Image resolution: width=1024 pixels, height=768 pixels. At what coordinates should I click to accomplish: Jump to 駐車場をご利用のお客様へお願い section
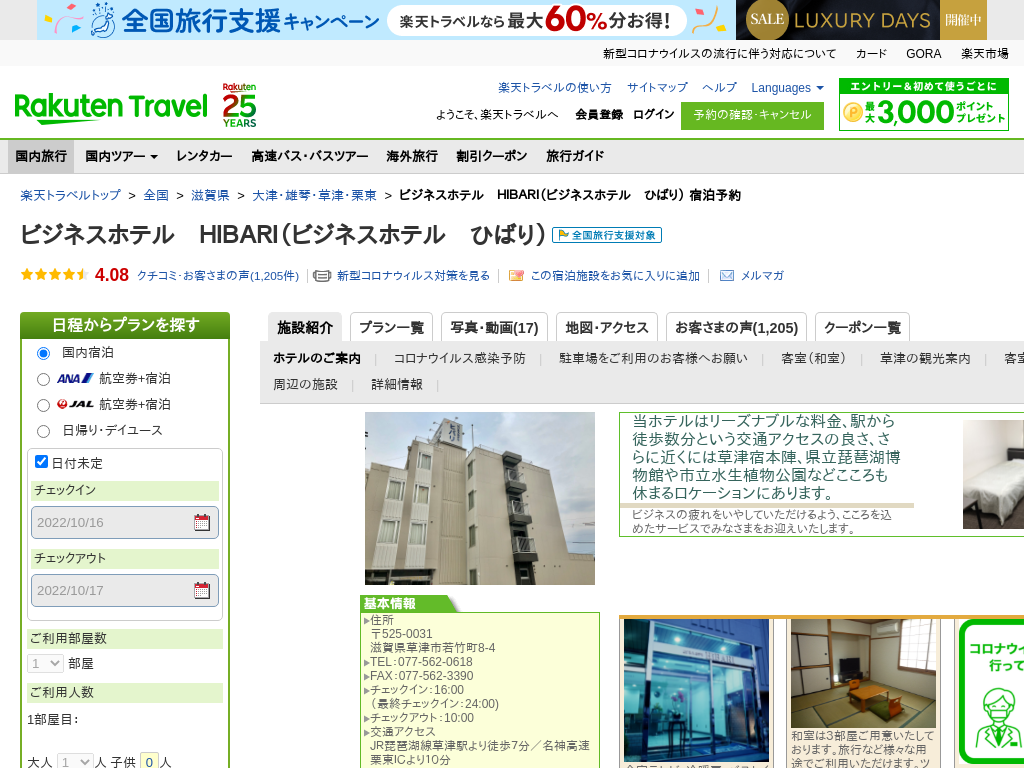(x=653, y=358)
